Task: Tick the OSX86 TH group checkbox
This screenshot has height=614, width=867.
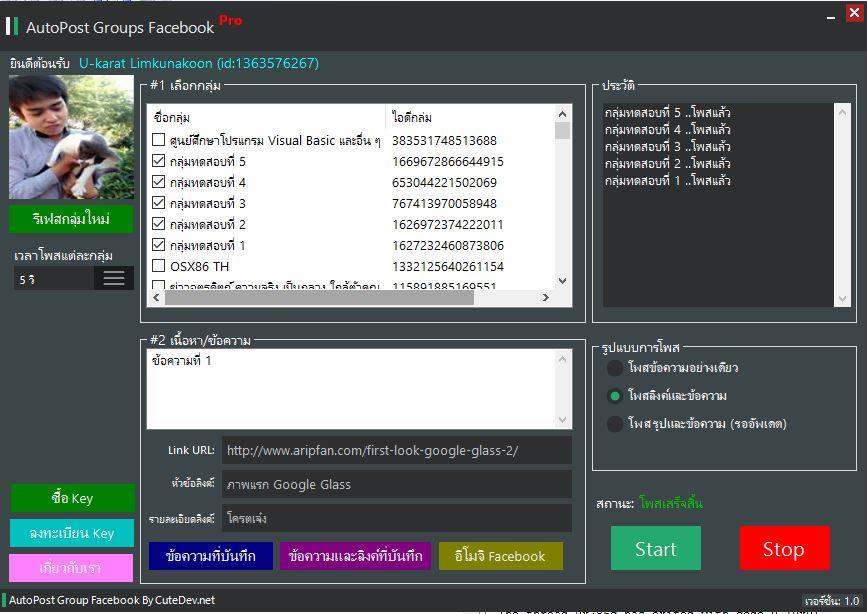Action: click(159, 266)
